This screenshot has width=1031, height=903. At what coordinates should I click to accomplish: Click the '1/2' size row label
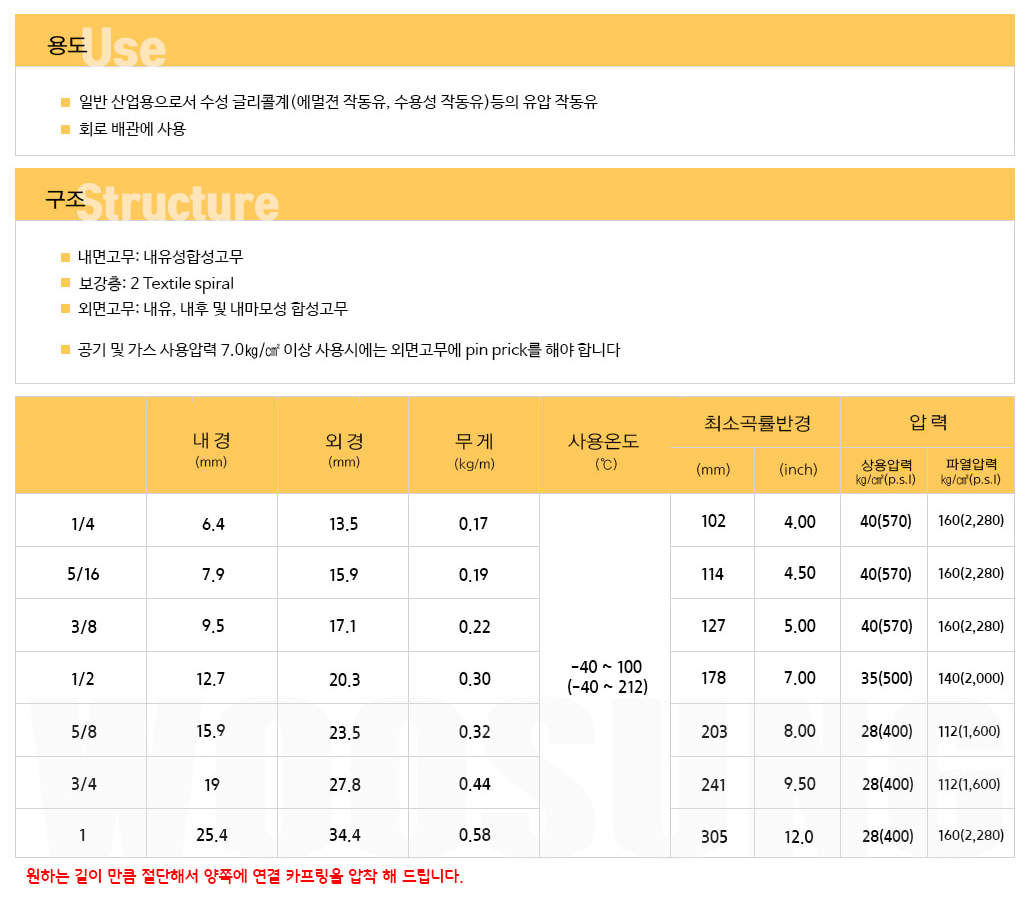coord(83,679)
